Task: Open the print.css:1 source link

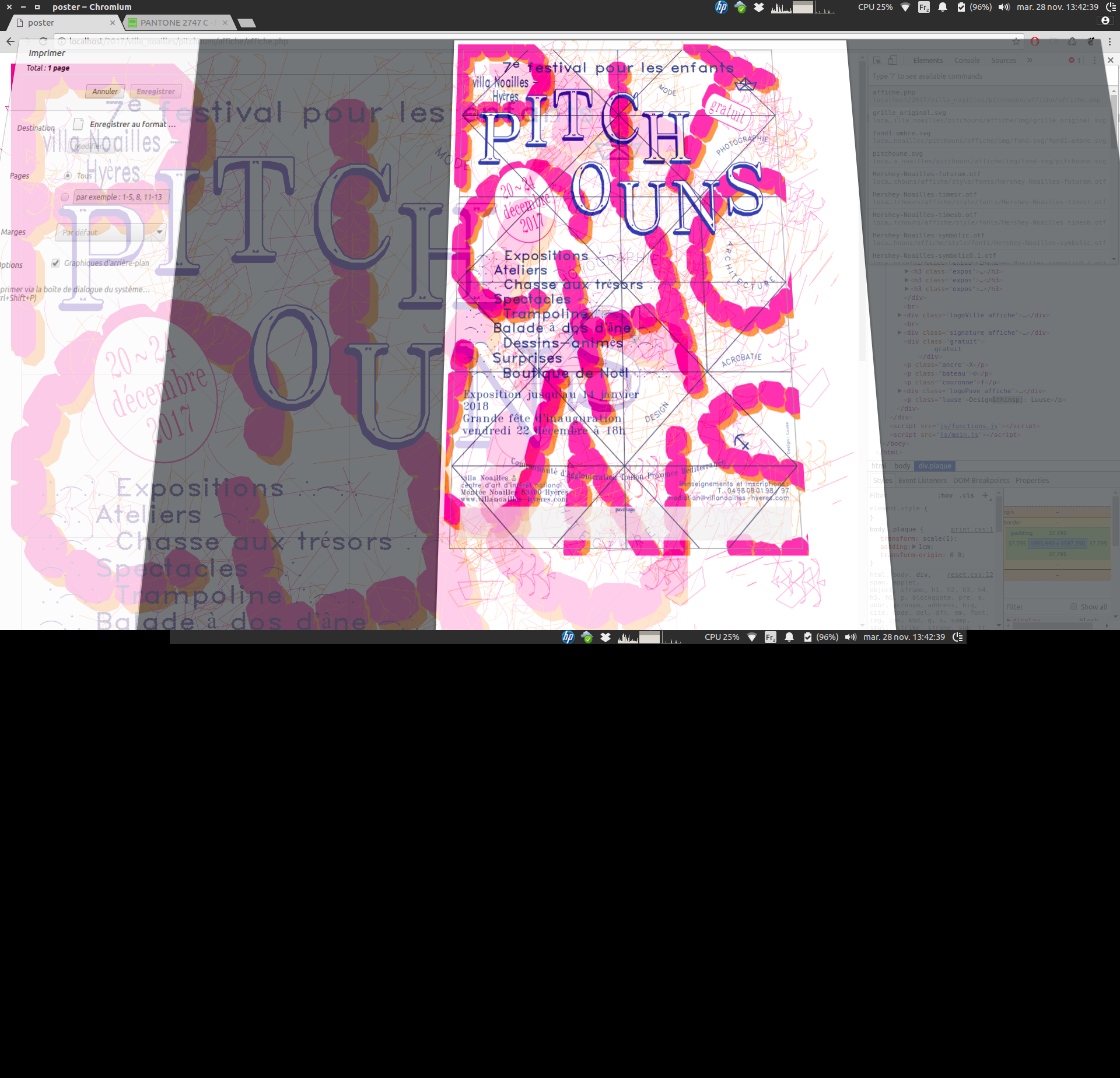Action: (971, 530)
